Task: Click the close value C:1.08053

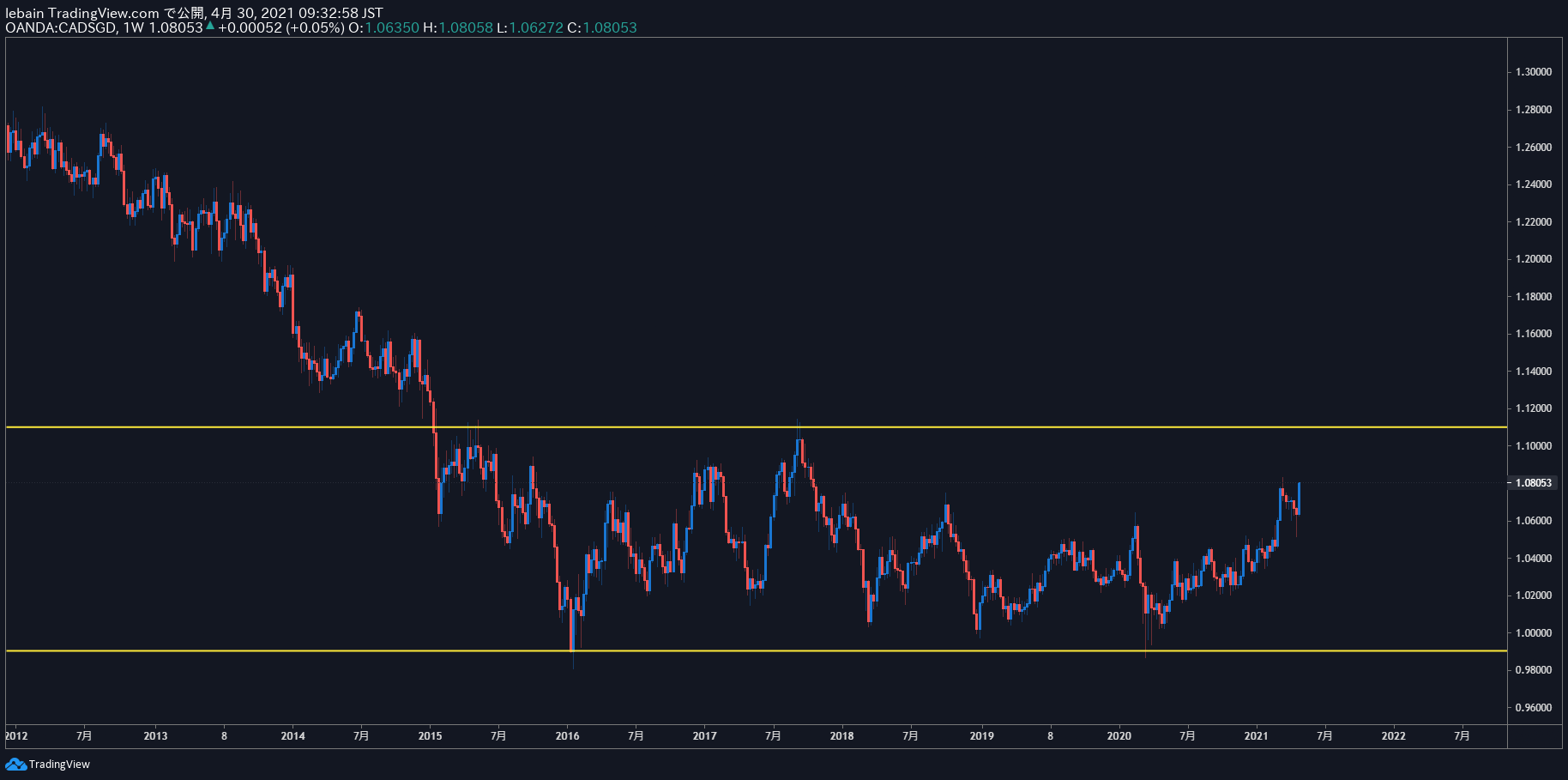Action: point(602,27)
